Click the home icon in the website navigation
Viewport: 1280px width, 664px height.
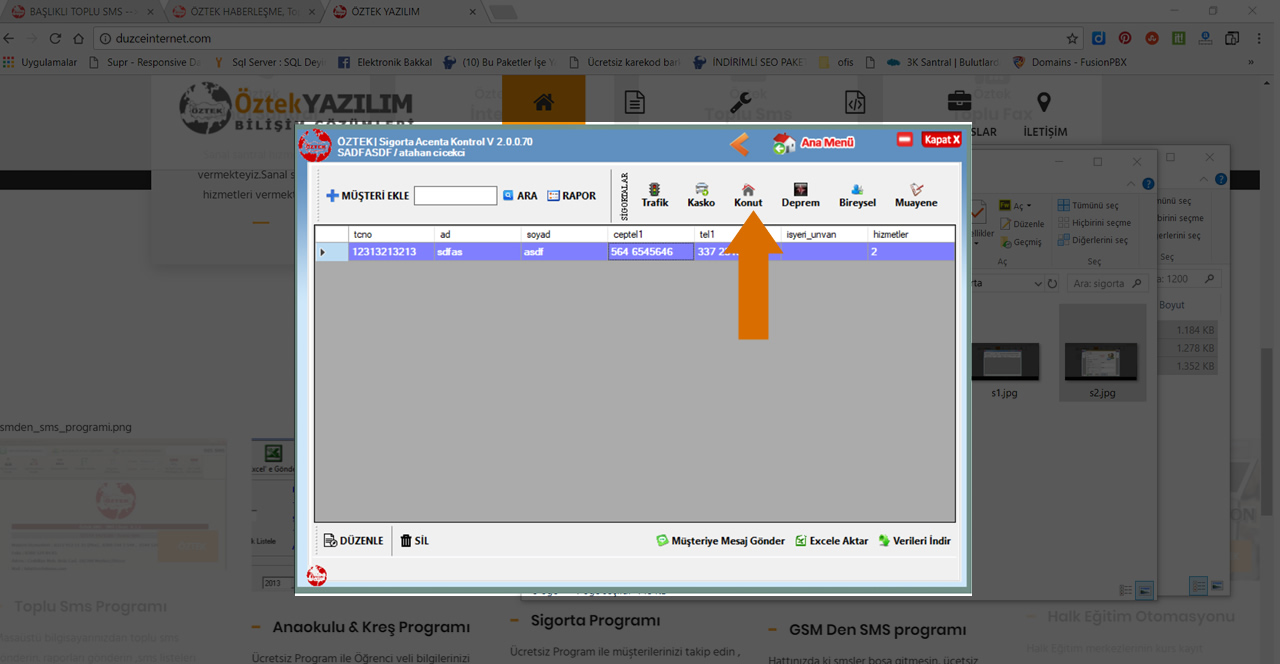click(x=543, y=102)
